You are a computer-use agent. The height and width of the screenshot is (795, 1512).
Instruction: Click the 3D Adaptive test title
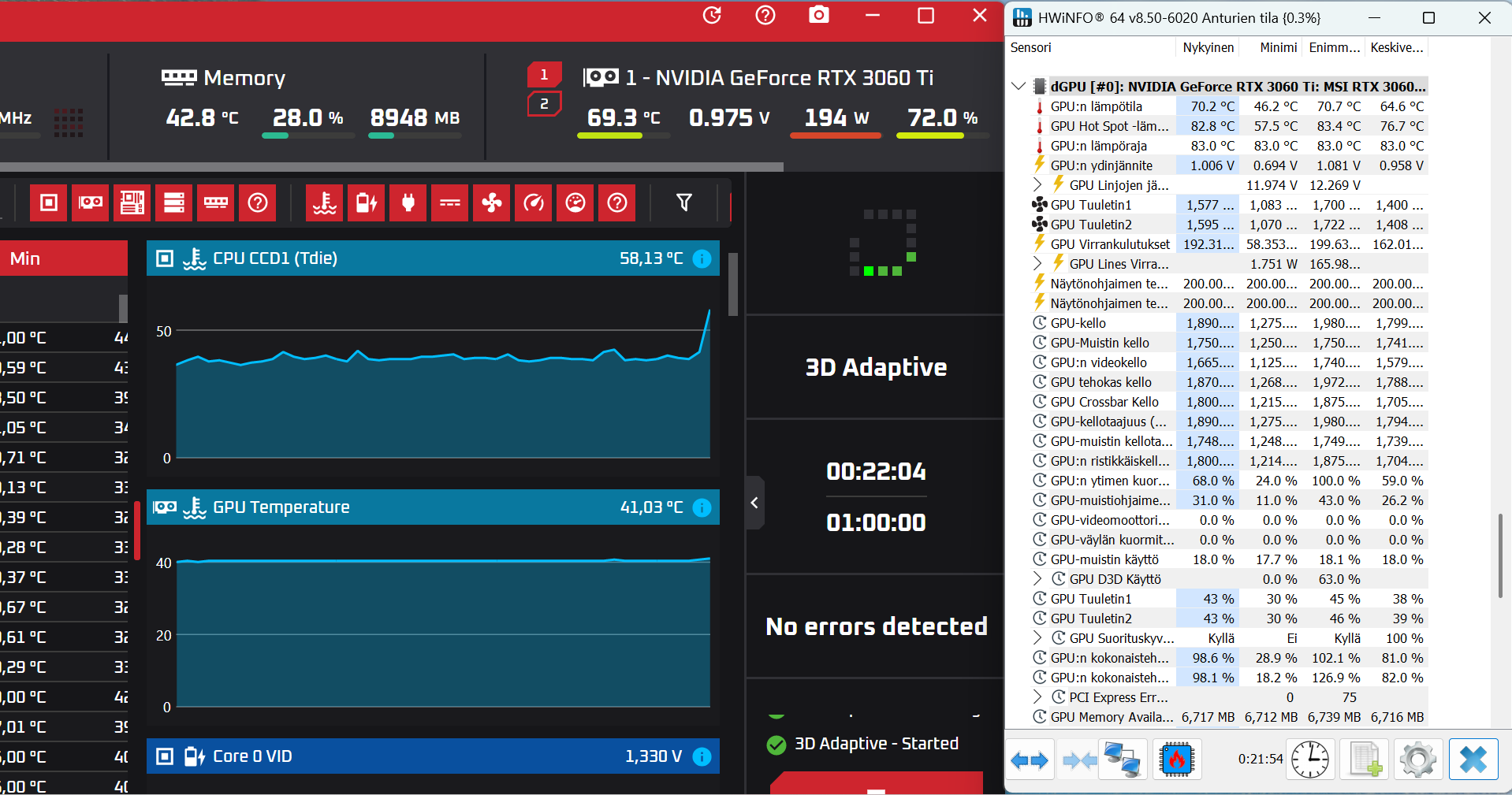[x=876, y=367]
